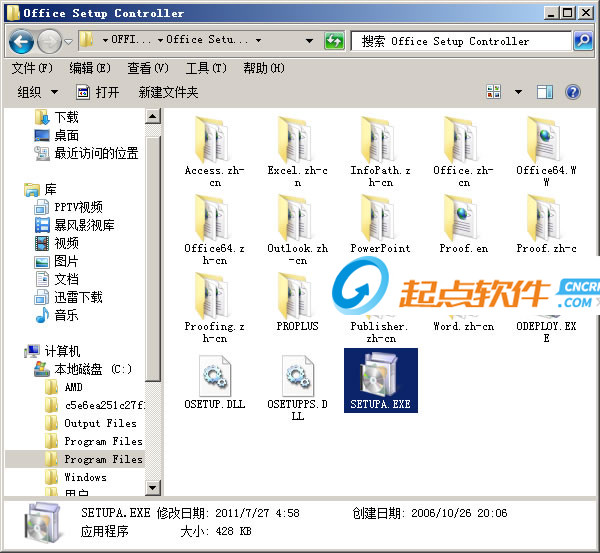Open the Proof.en folder

(x=463, y=224)
